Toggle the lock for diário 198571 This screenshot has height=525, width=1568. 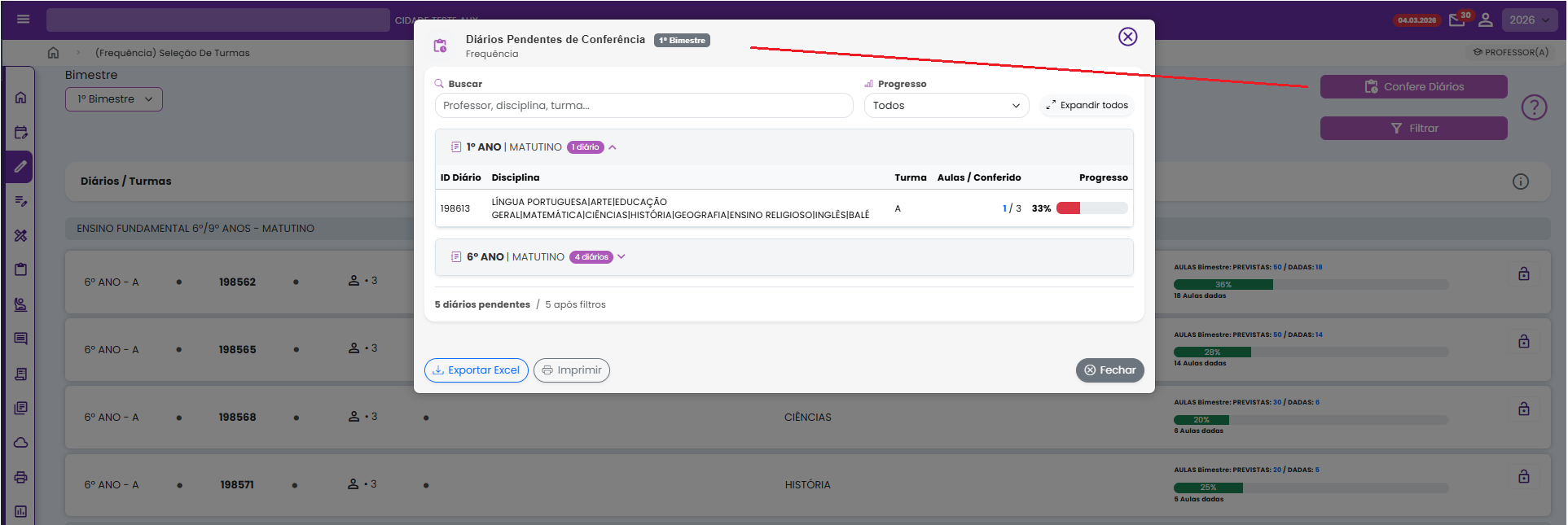[1523, 477]
